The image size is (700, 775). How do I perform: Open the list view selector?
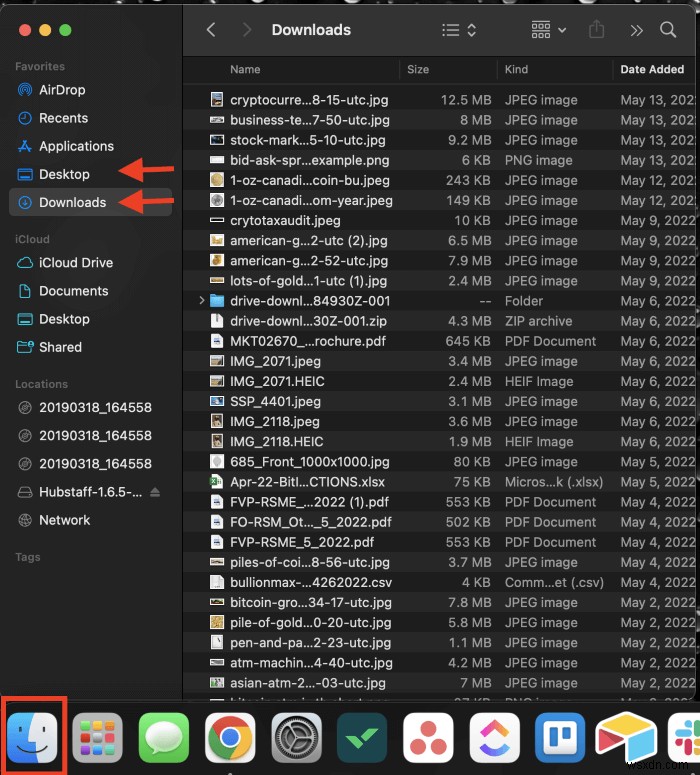point(459,30)
